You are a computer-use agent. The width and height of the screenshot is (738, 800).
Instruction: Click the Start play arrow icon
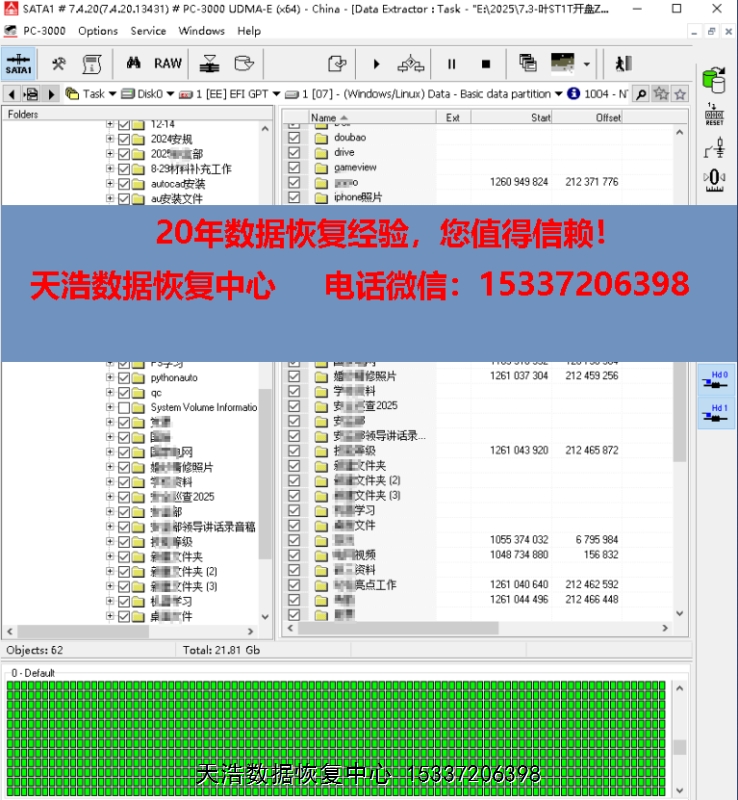coord(377,64)
